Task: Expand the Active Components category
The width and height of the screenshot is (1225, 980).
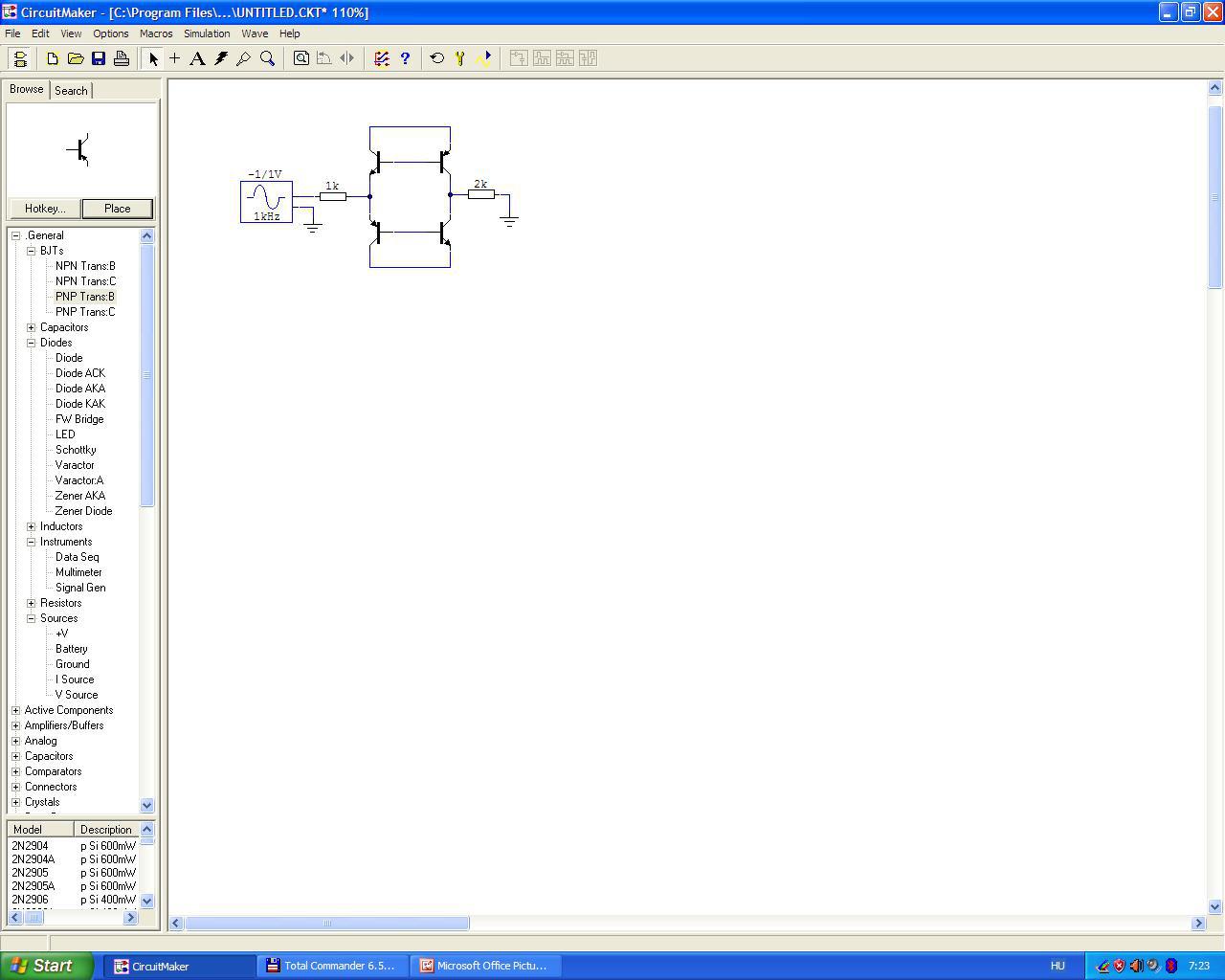Action: [x=16, y=710]
